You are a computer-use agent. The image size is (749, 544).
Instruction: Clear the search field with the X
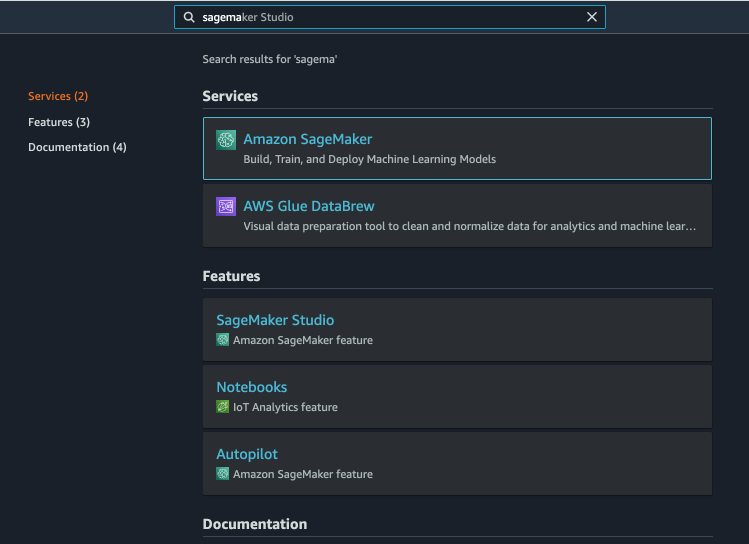coord(591,17)
